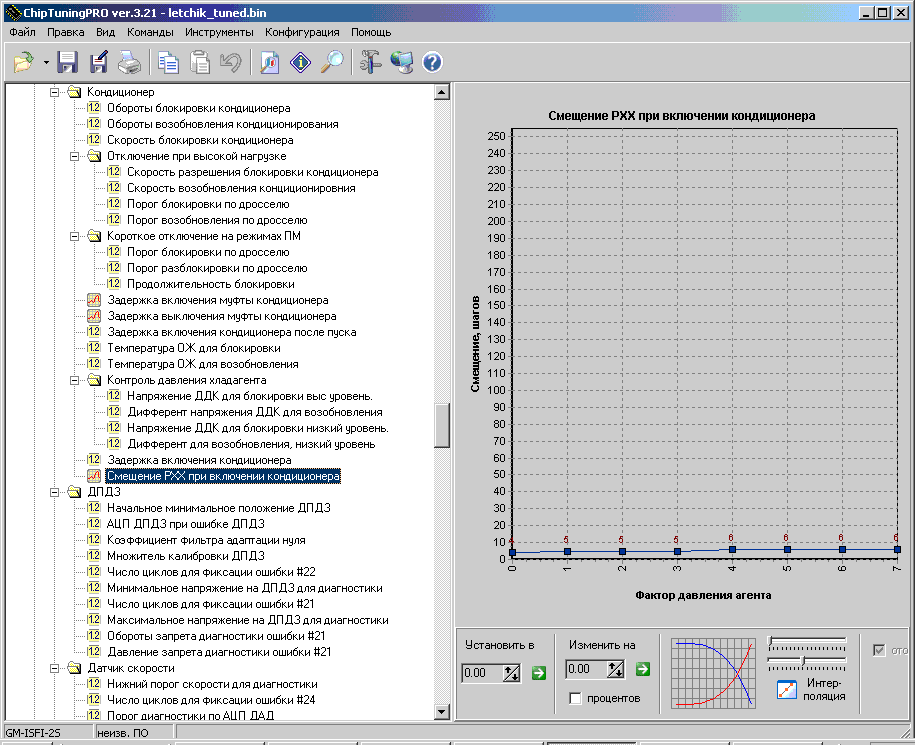Click the copy icon in toolbar
The width and height of the screenshot is (915, 745).
tap(169, 63)
